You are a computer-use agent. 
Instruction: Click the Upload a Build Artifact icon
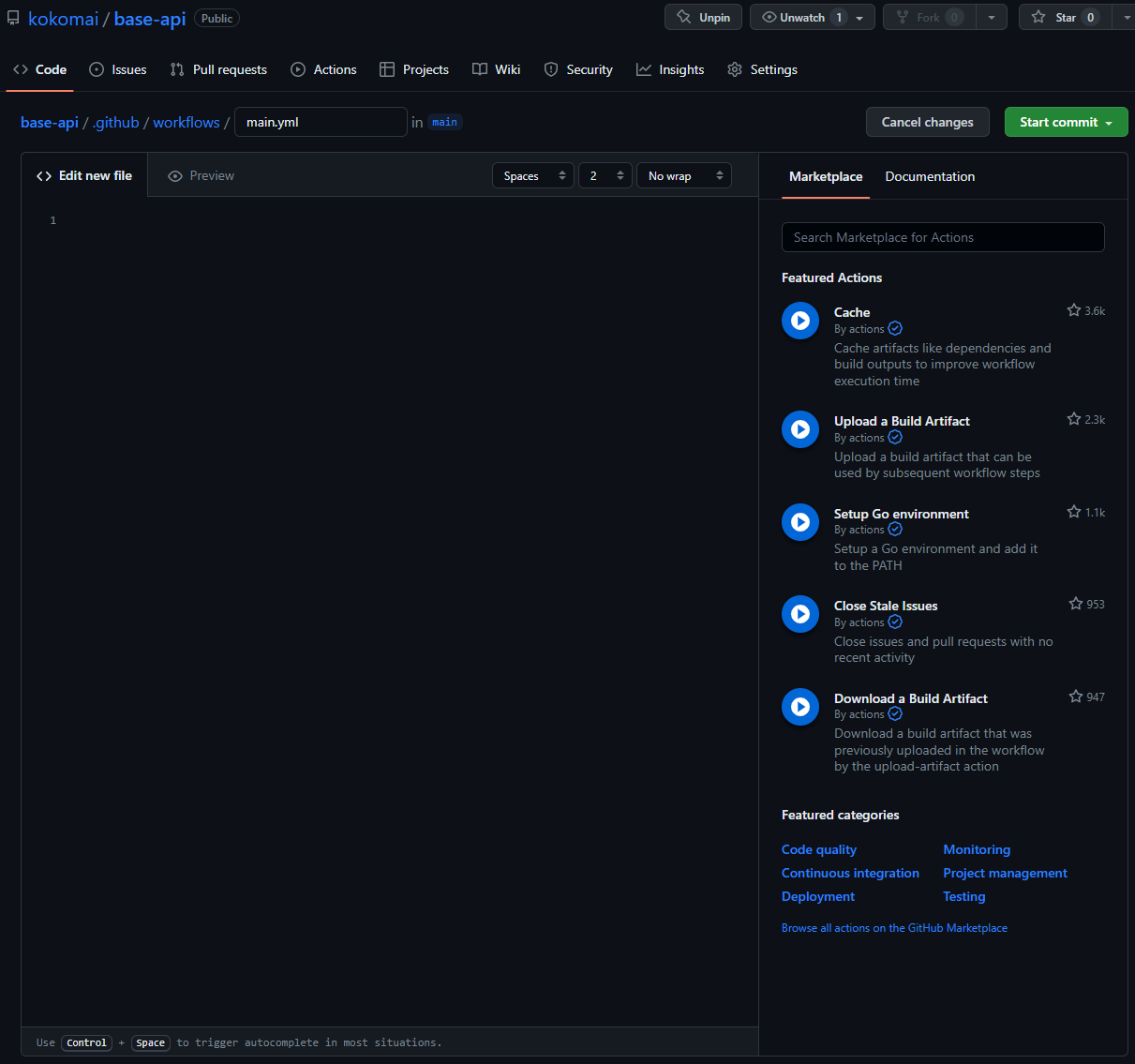(x=800, y=429)
